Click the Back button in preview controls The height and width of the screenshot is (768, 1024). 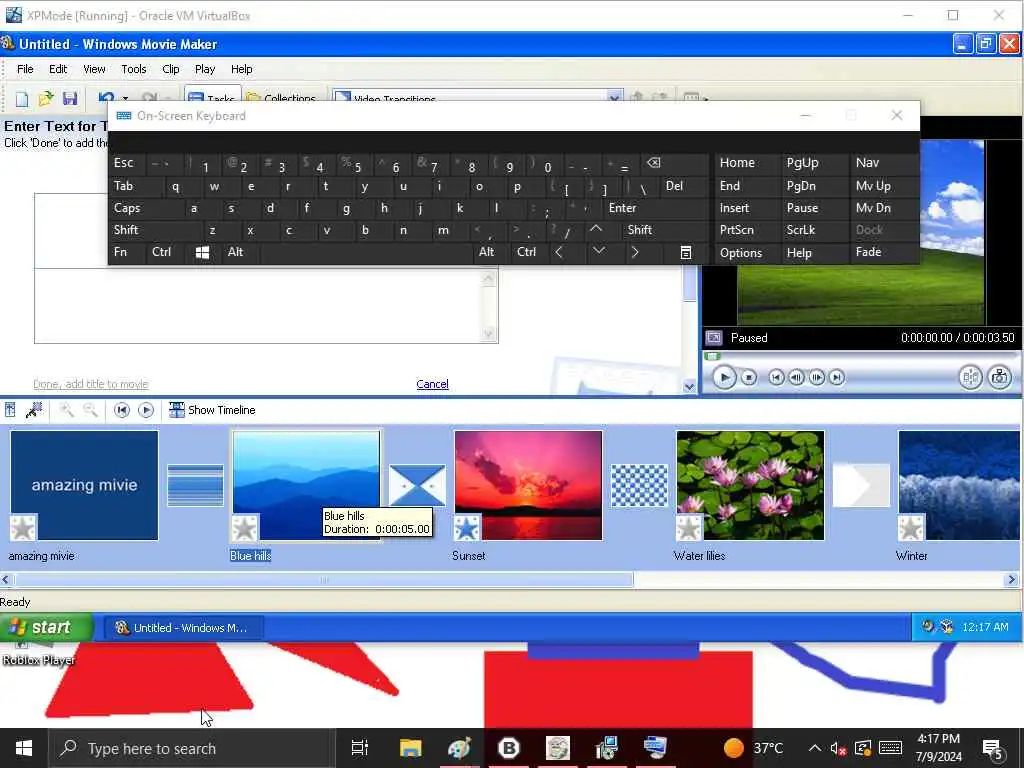click(x=776, y=377)
